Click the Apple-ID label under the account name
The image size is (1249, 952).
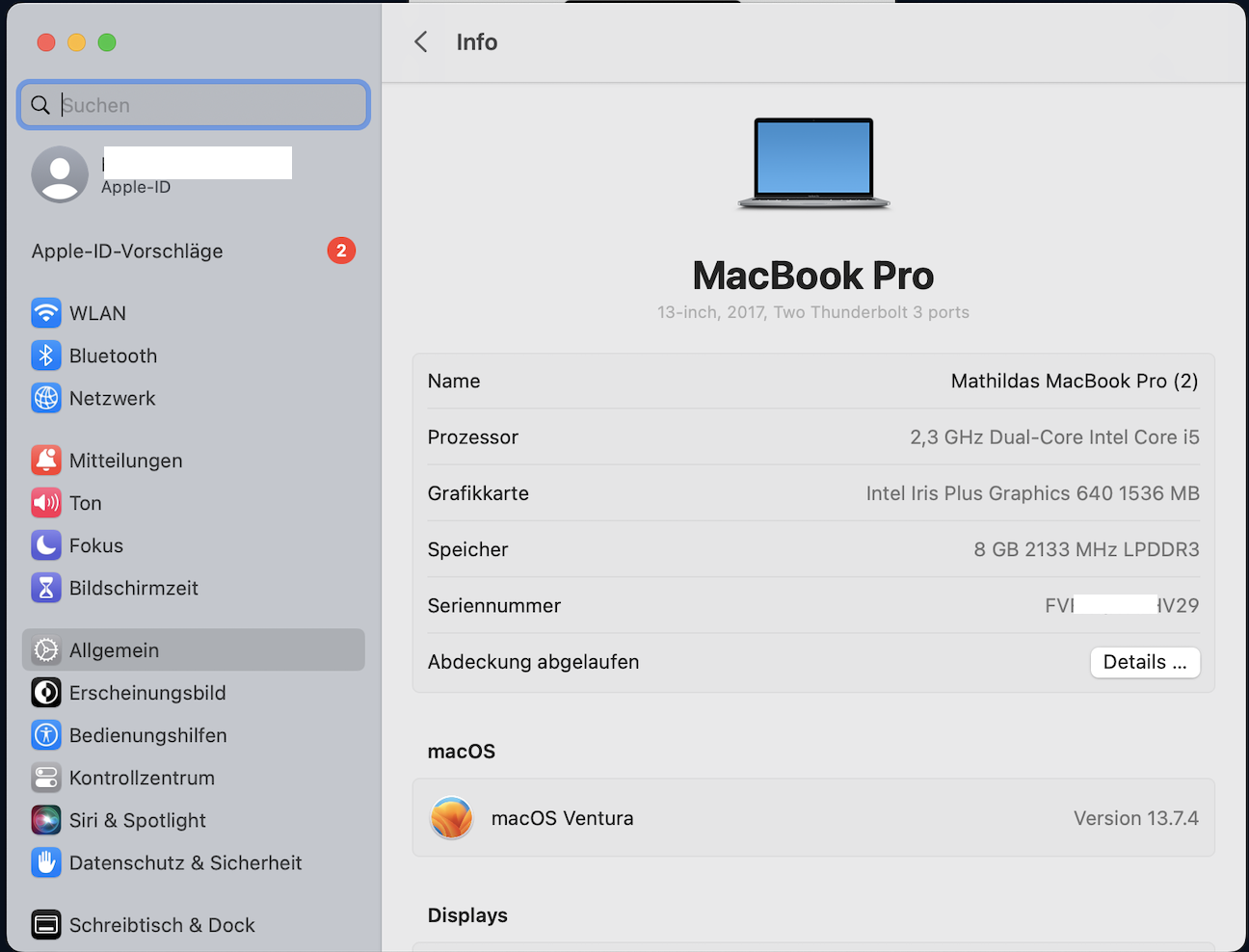tap(136, 187)
